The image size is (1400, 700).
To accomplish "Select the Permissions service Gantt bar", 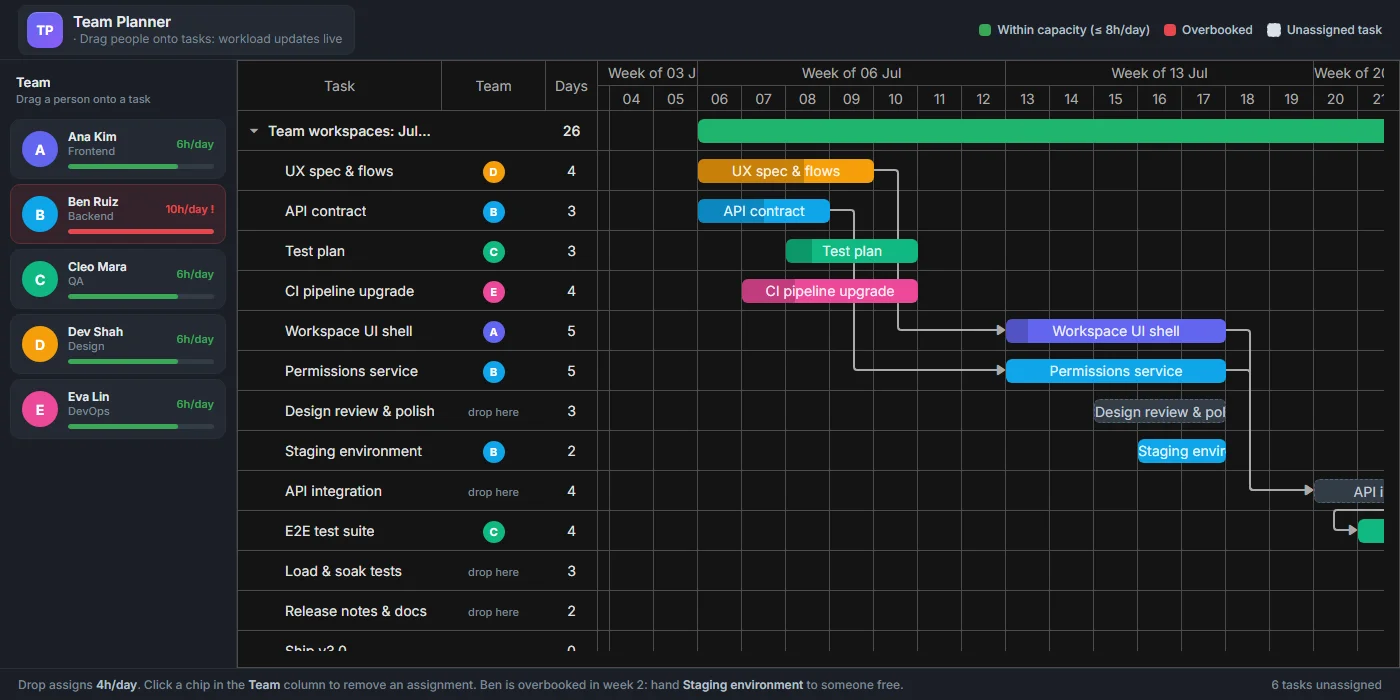I will coord(1115,371).
